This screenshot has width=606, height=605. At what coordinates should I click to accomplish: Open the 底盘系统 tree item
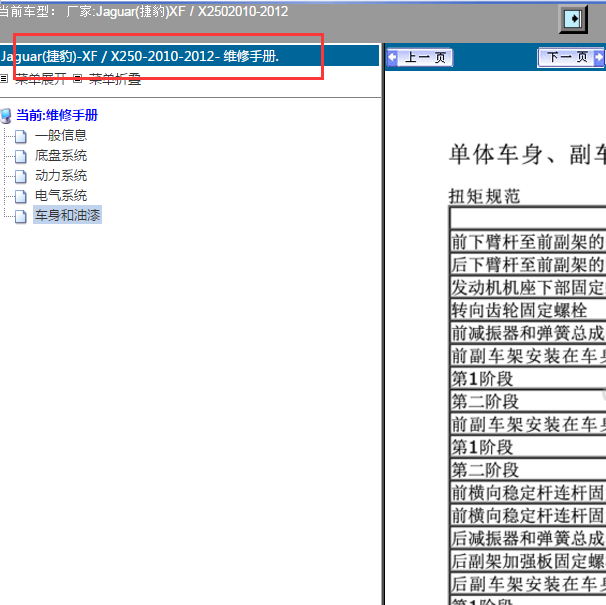pyautogui.click(x=61, y=155)
